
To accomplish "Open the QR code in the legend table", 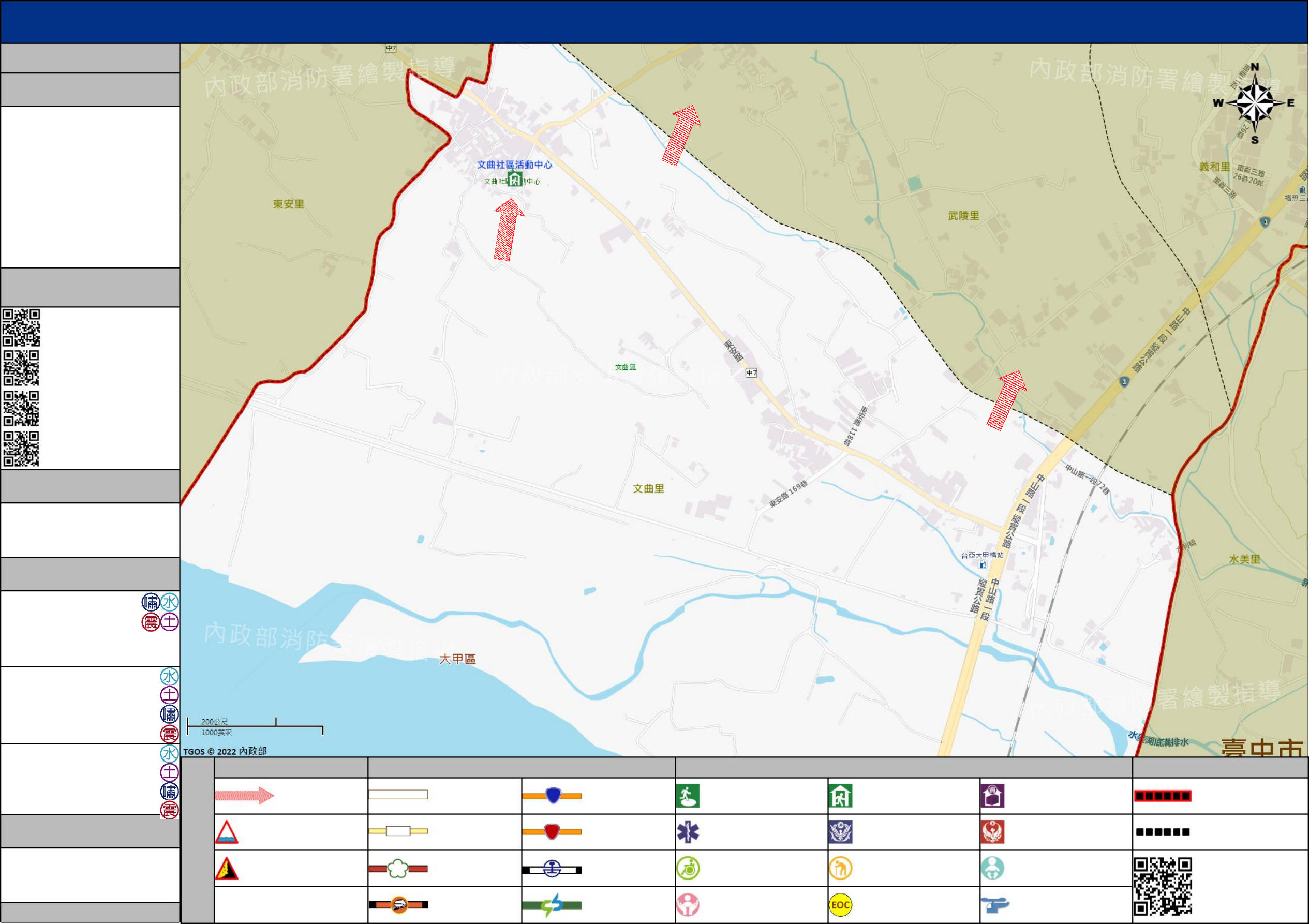I will coord(1163,886).
